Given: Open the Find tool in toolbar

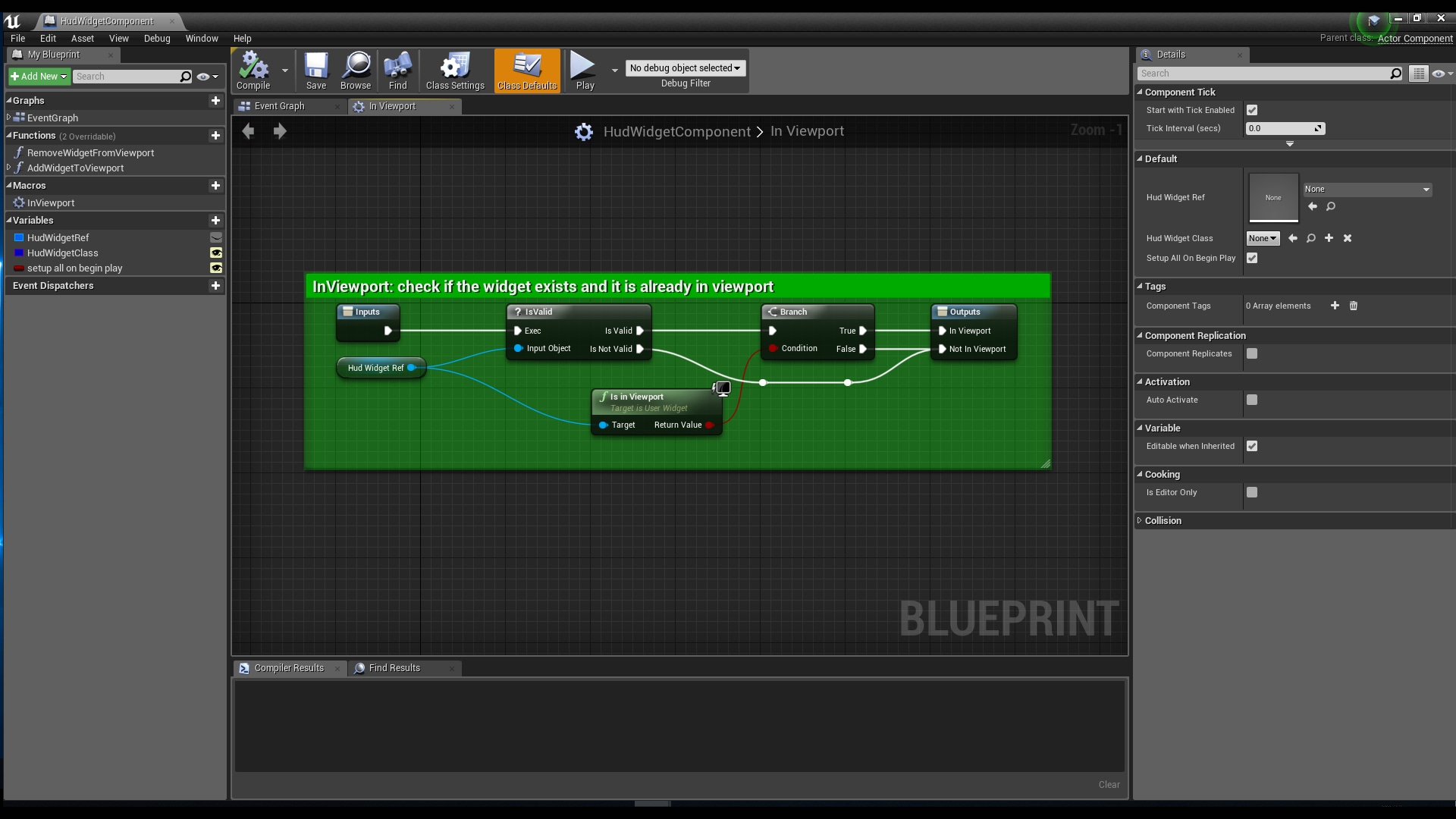Looking at the screenshot, I should (397, 70).
